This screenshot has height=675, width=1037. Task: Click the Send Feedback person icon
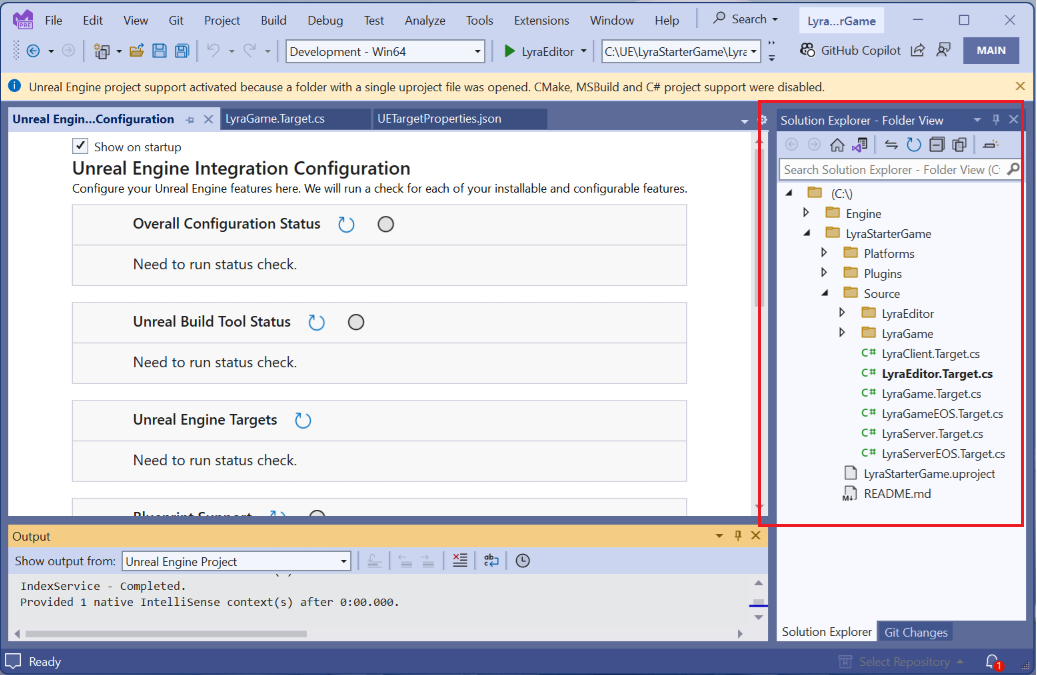[944, 50]
